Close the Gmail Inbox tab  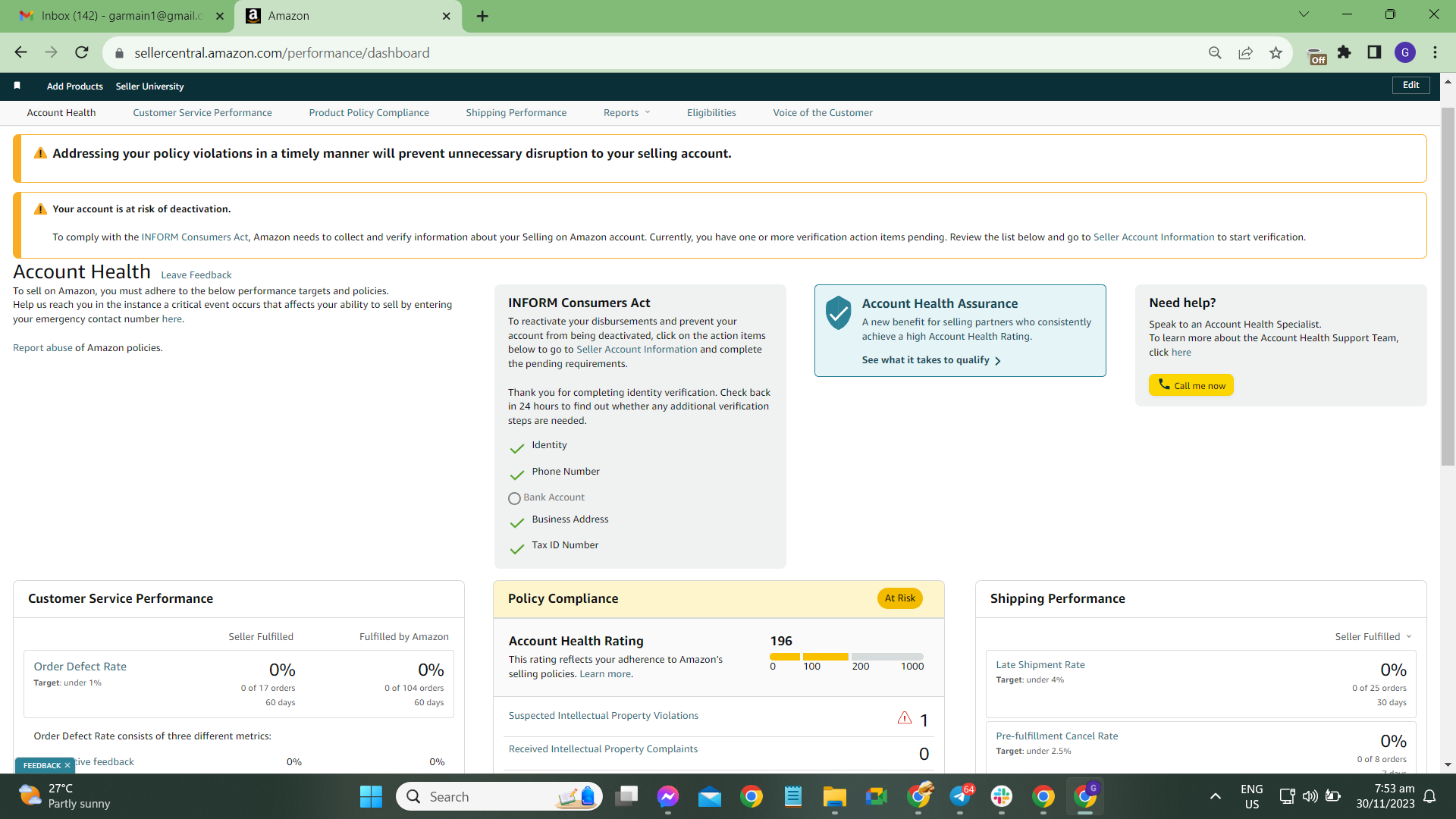[220, 16]
